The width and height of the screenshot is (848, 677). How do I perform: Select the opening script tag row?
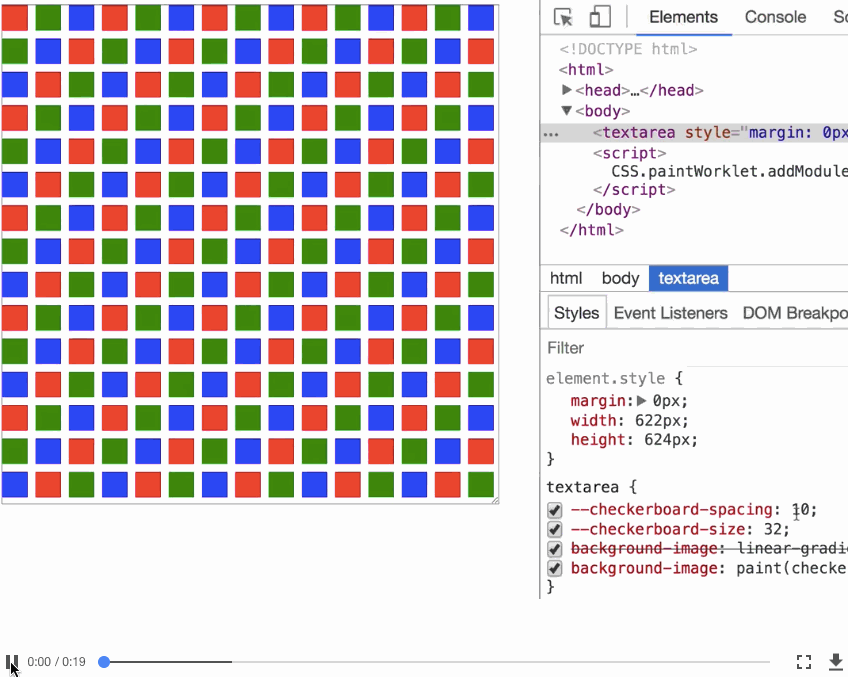(x=630, y=154)
